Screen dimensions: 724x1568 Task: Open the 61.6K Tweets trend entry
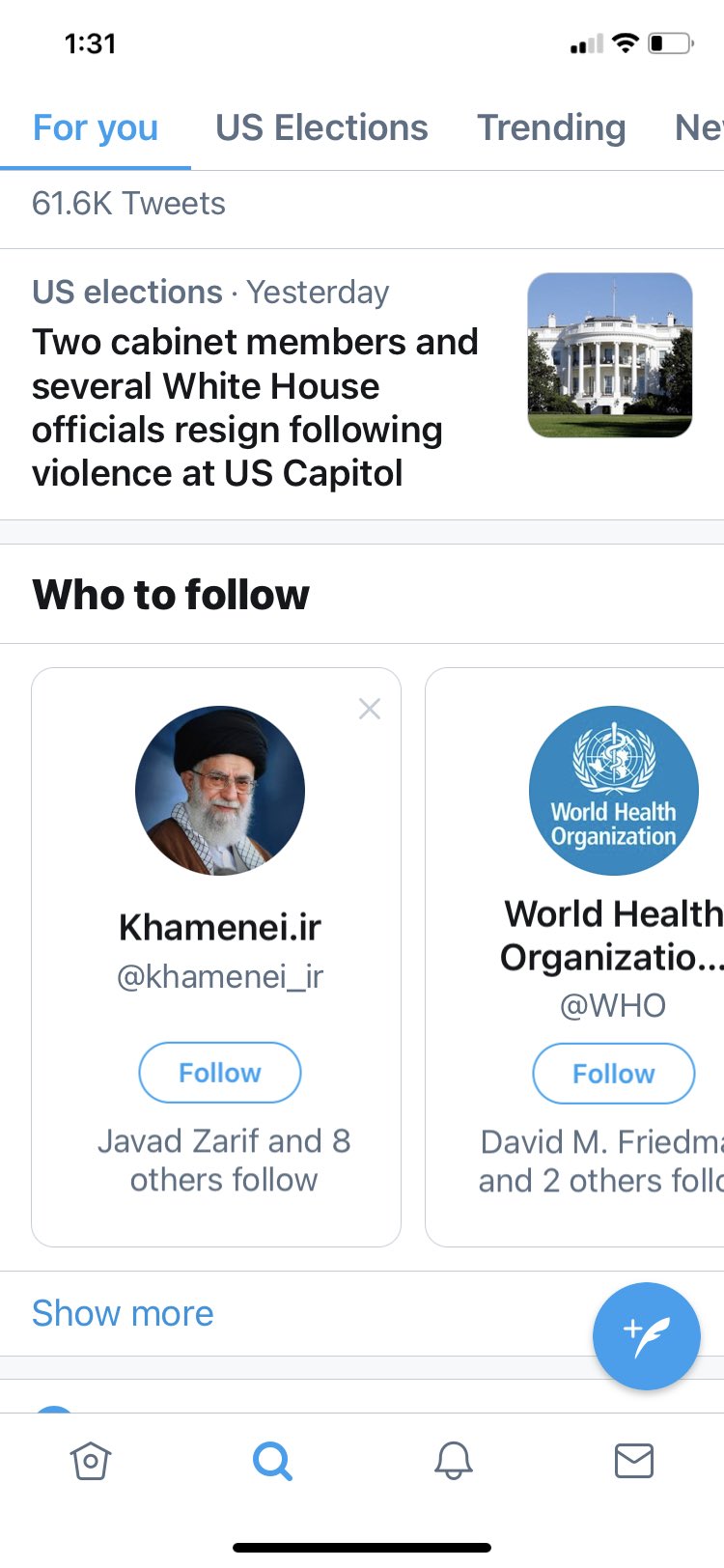click(128, 204)
